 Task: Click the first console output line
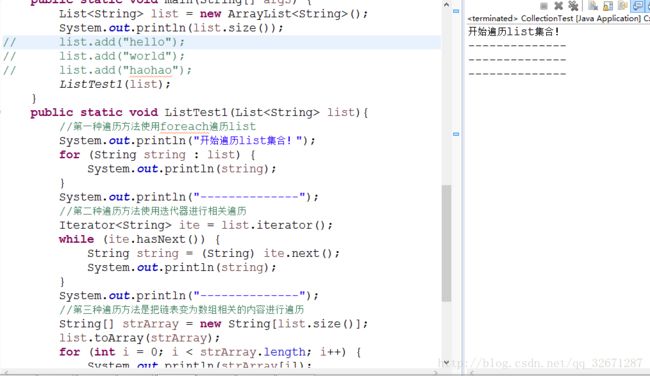(x=514, y=32)
